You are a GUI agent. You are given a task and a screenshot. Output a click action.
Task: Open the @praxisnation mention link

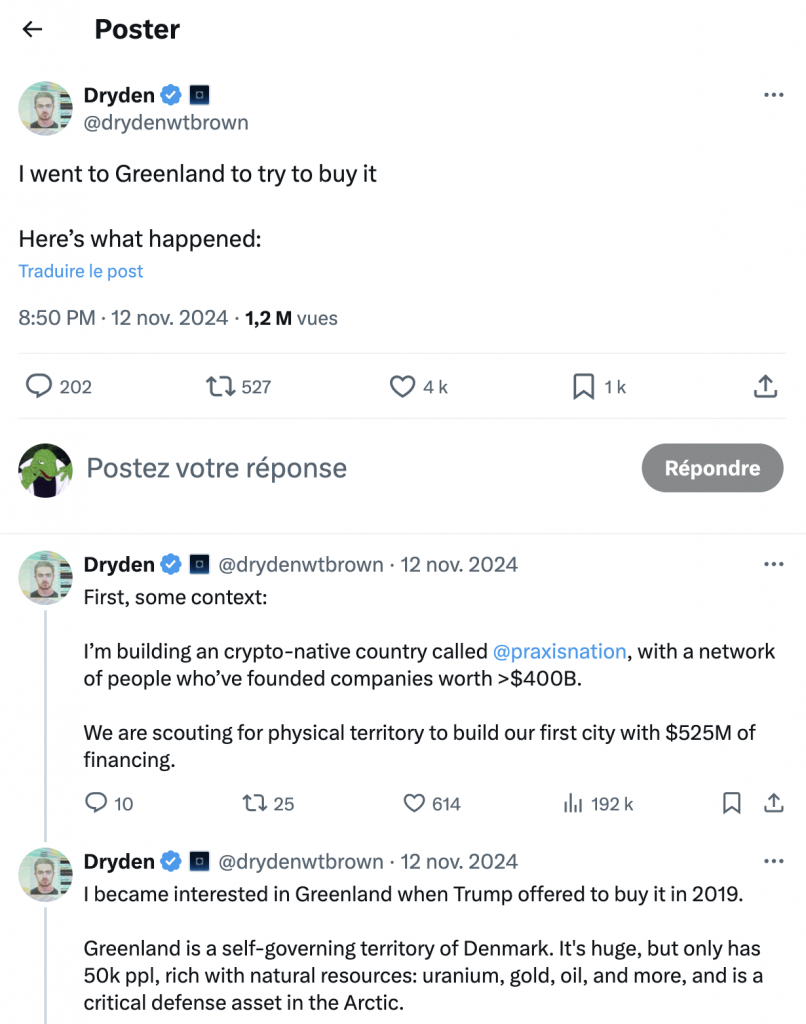tap(560, 651)
